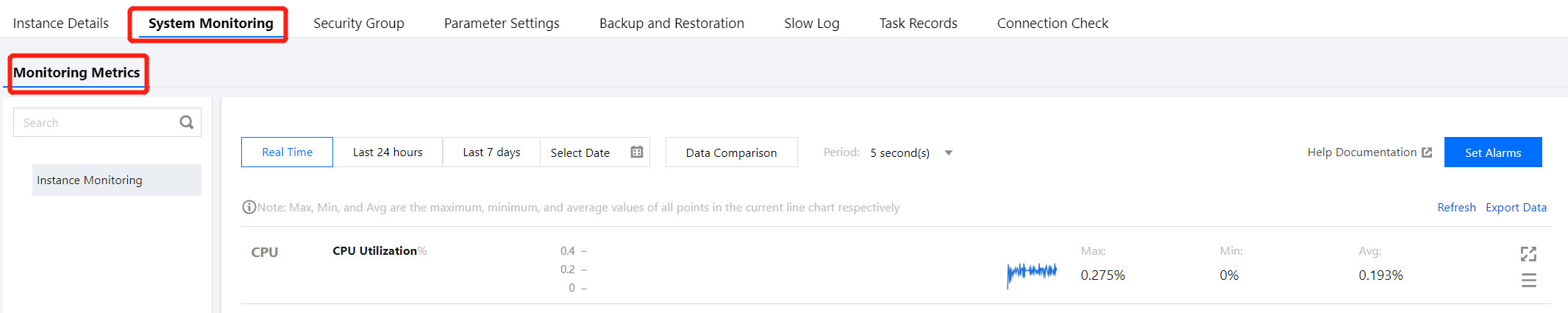This screenshot has height=313, width=1568.
Task: Open the CPU chart hamburger menu
Action: pos(1528,281)
